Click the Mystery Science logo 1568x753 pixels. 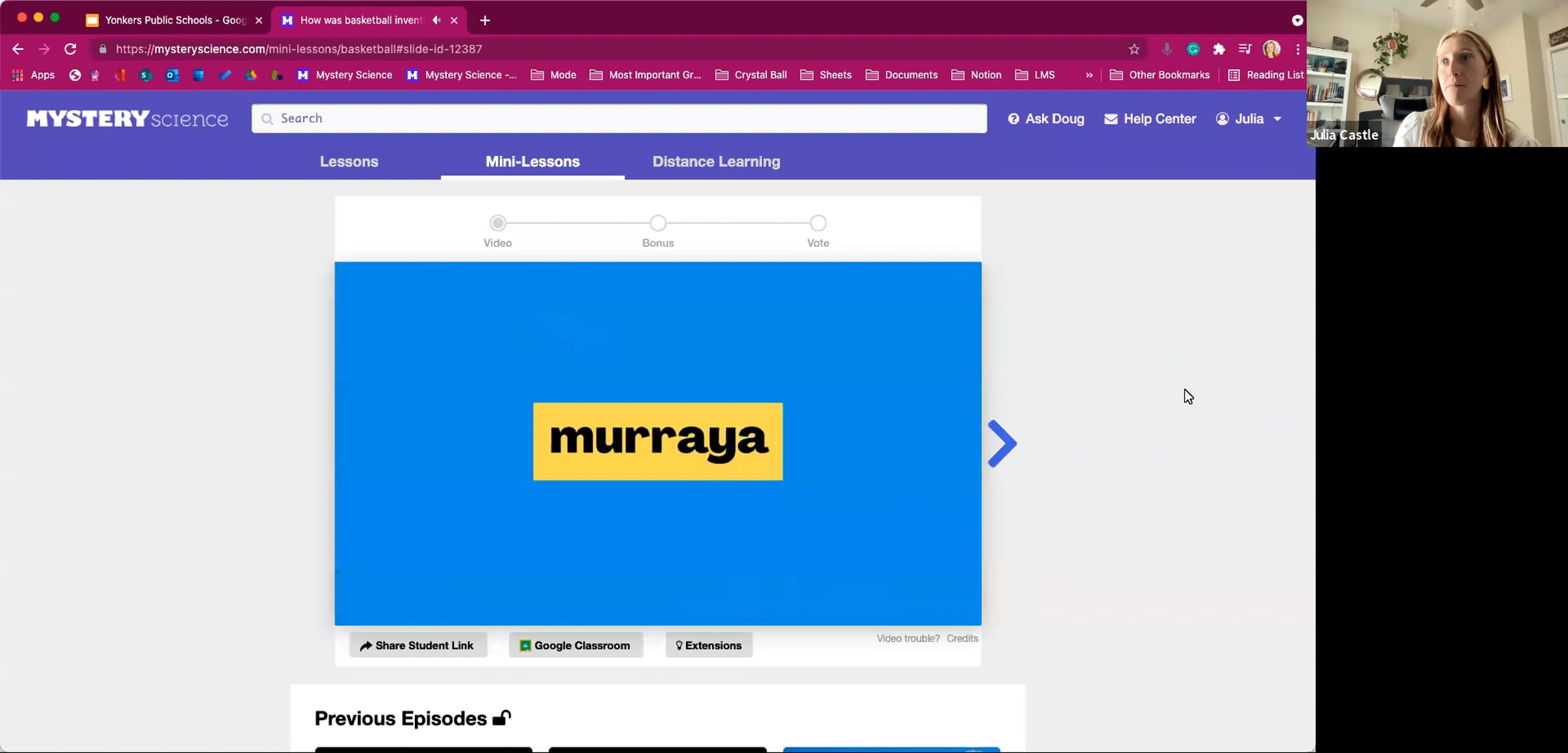click(127, 118)
